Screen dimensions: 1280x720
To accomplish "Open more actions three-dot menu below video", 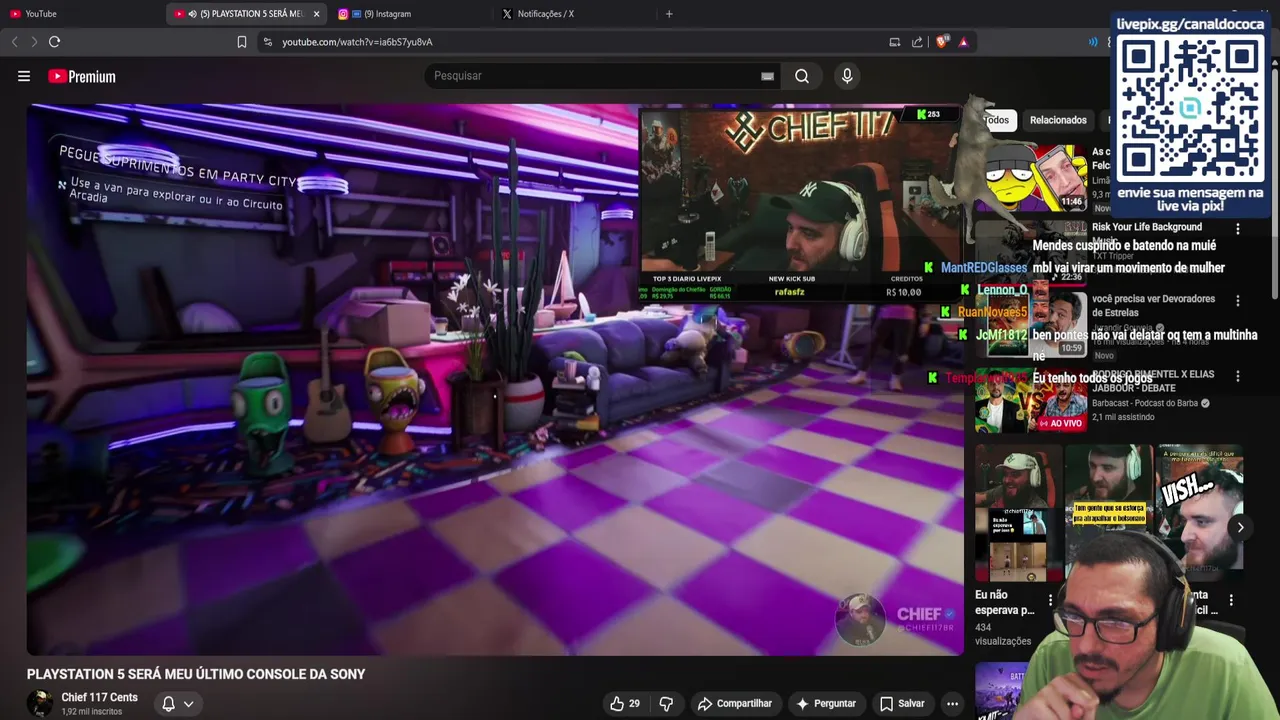I will [952, 703].
